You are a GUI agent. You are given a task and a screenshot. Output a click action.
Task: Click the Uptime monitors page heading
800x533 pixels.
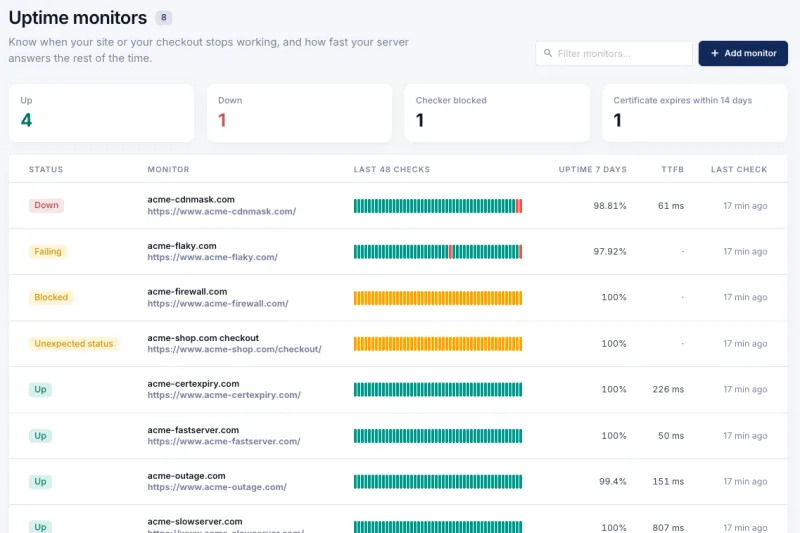(x=78, y=18)
